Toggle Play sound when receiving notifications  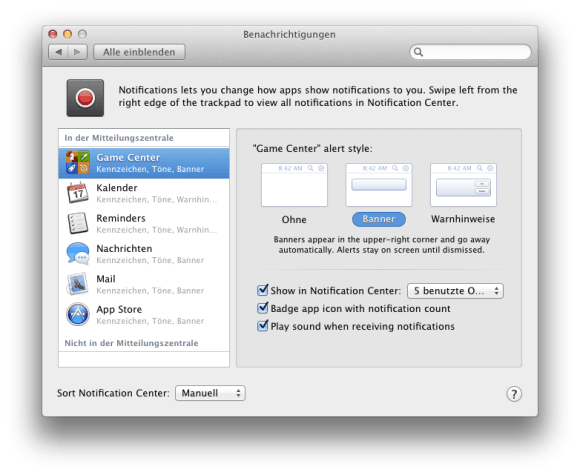tap(262, 326)
